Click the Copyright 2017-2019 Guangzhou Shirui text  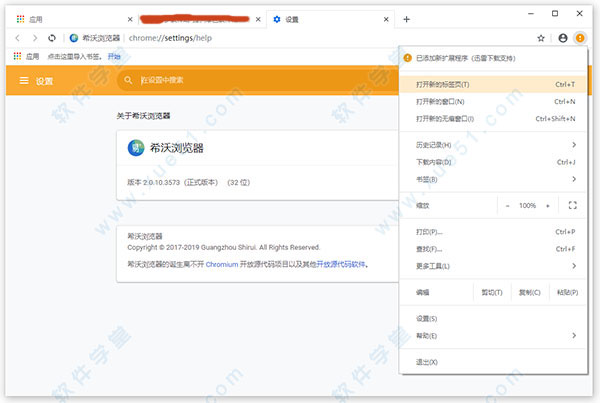223,247
